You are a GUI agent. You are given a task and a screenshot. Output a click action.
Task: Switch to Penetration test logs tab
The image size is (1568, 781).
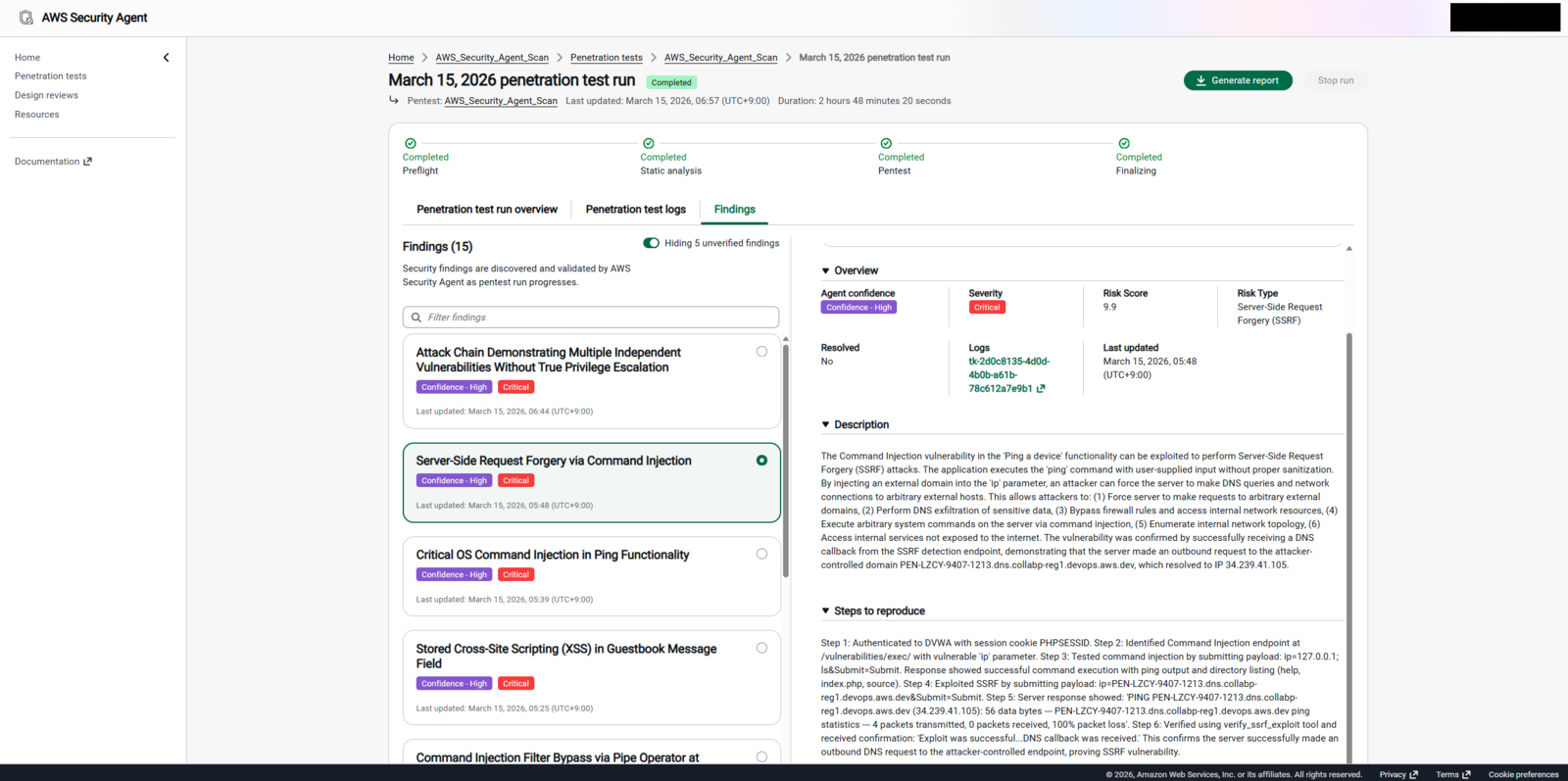pos(636,210)
